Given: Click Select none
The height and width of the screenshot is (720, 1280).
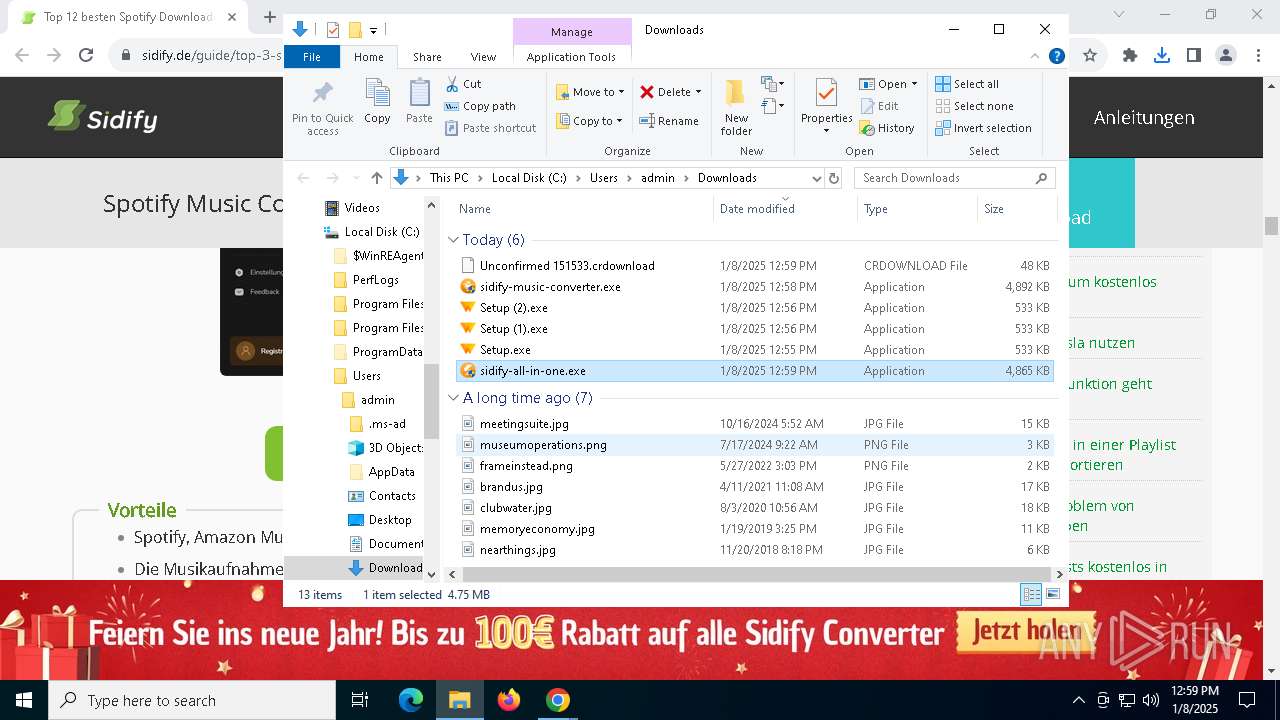Looking at the screenshot, I should coord(974,106).
